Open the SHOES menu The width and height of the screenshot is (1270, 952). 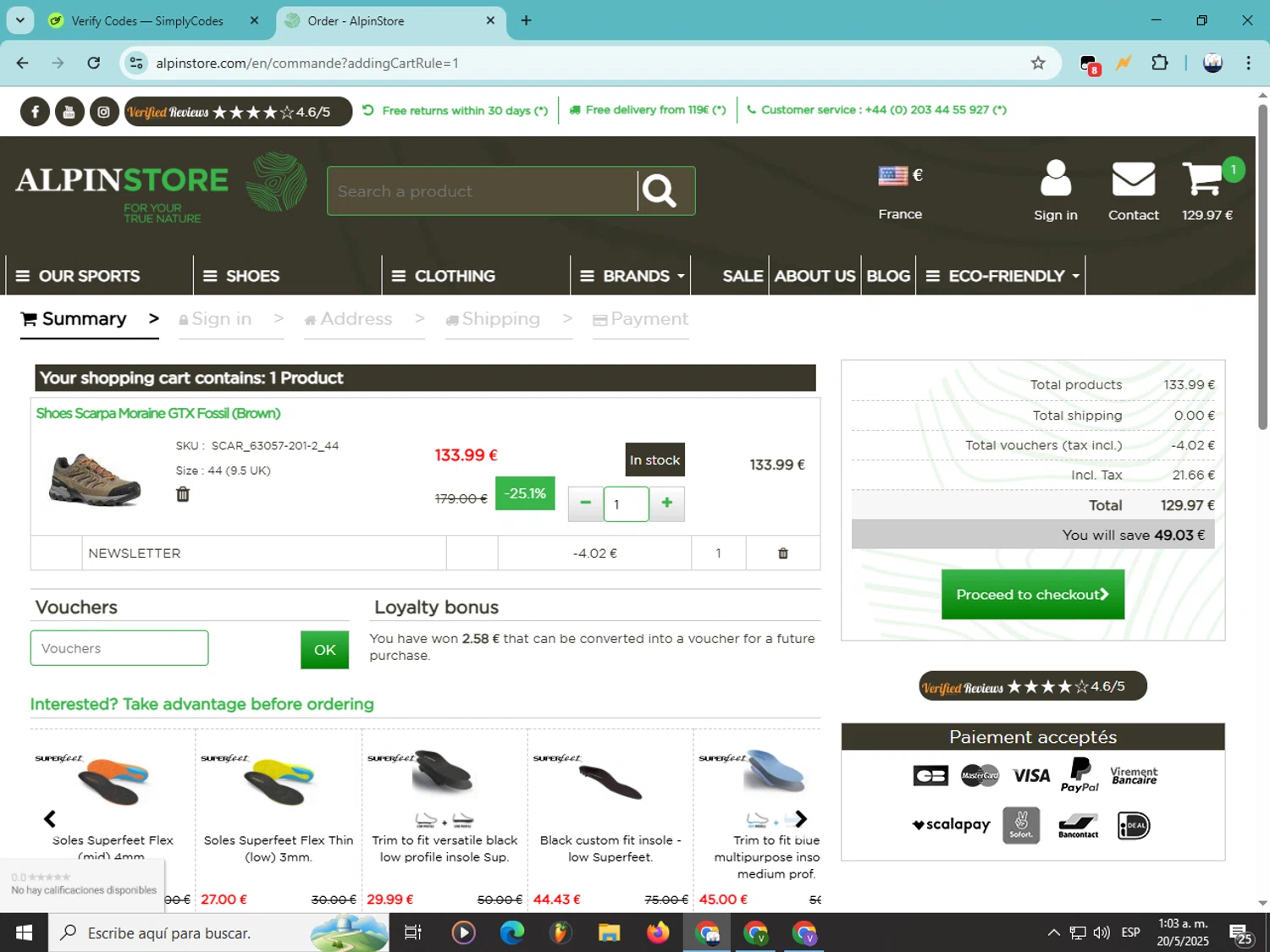coord(241,276)
